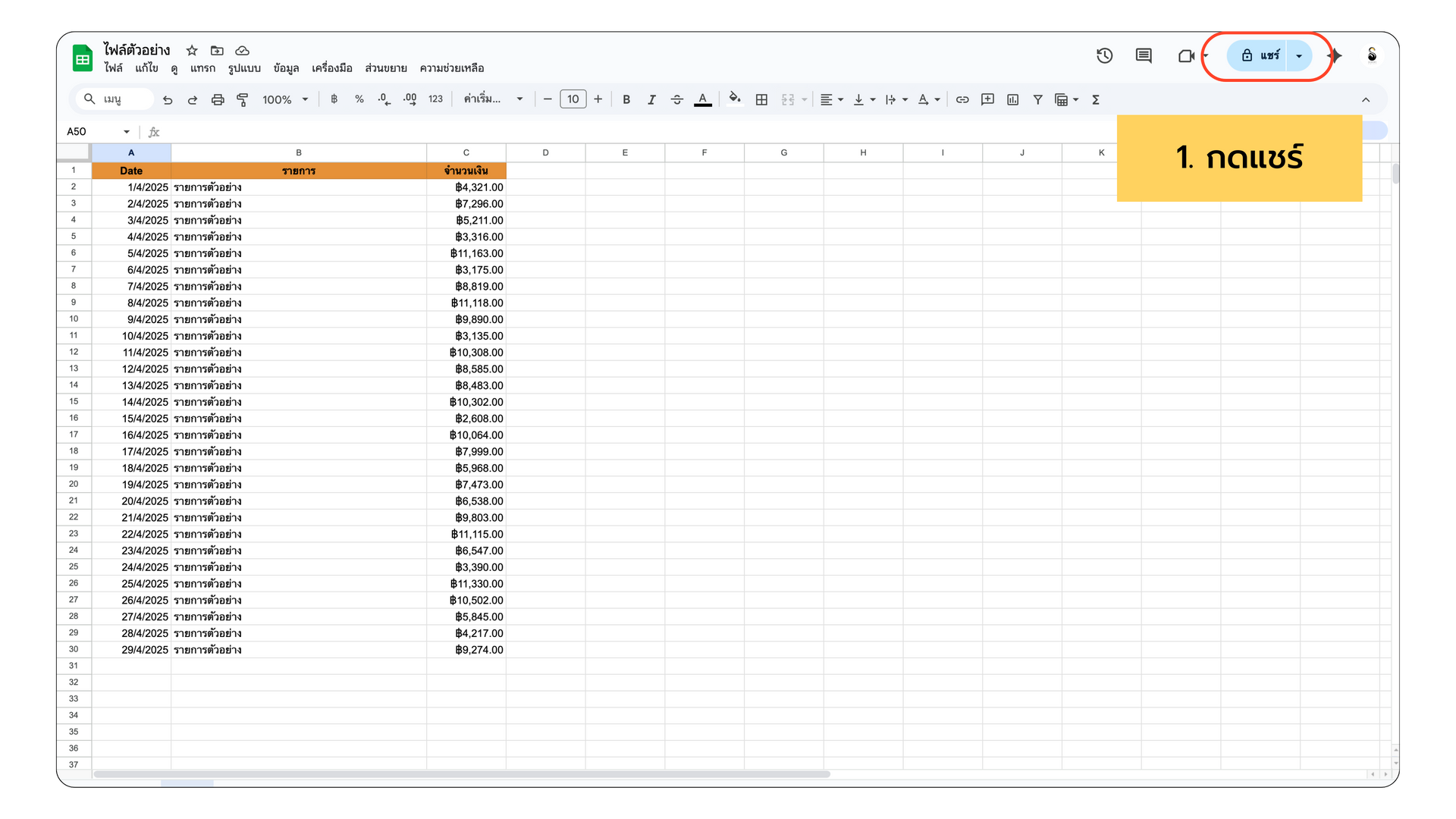1456x819 pixels.
Task: Click the Google Sheets home logo
Action: point(82,58)
